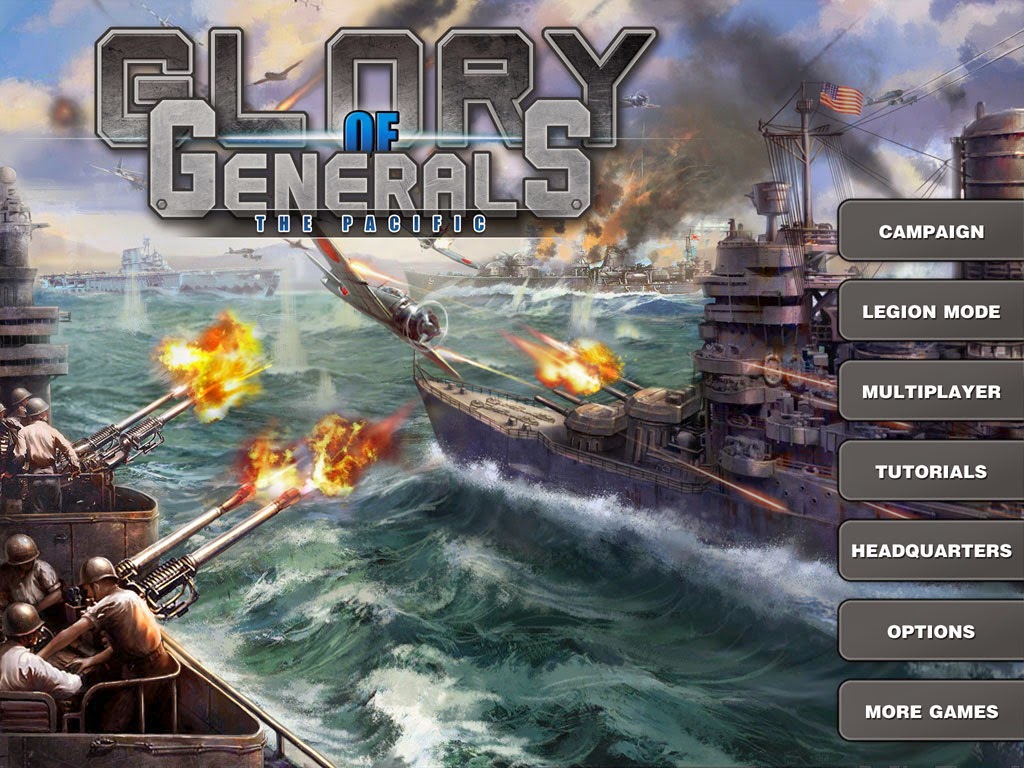The image size is (1024, 768).
Task: Start the Campaign mode
Action: click(931, 231)
